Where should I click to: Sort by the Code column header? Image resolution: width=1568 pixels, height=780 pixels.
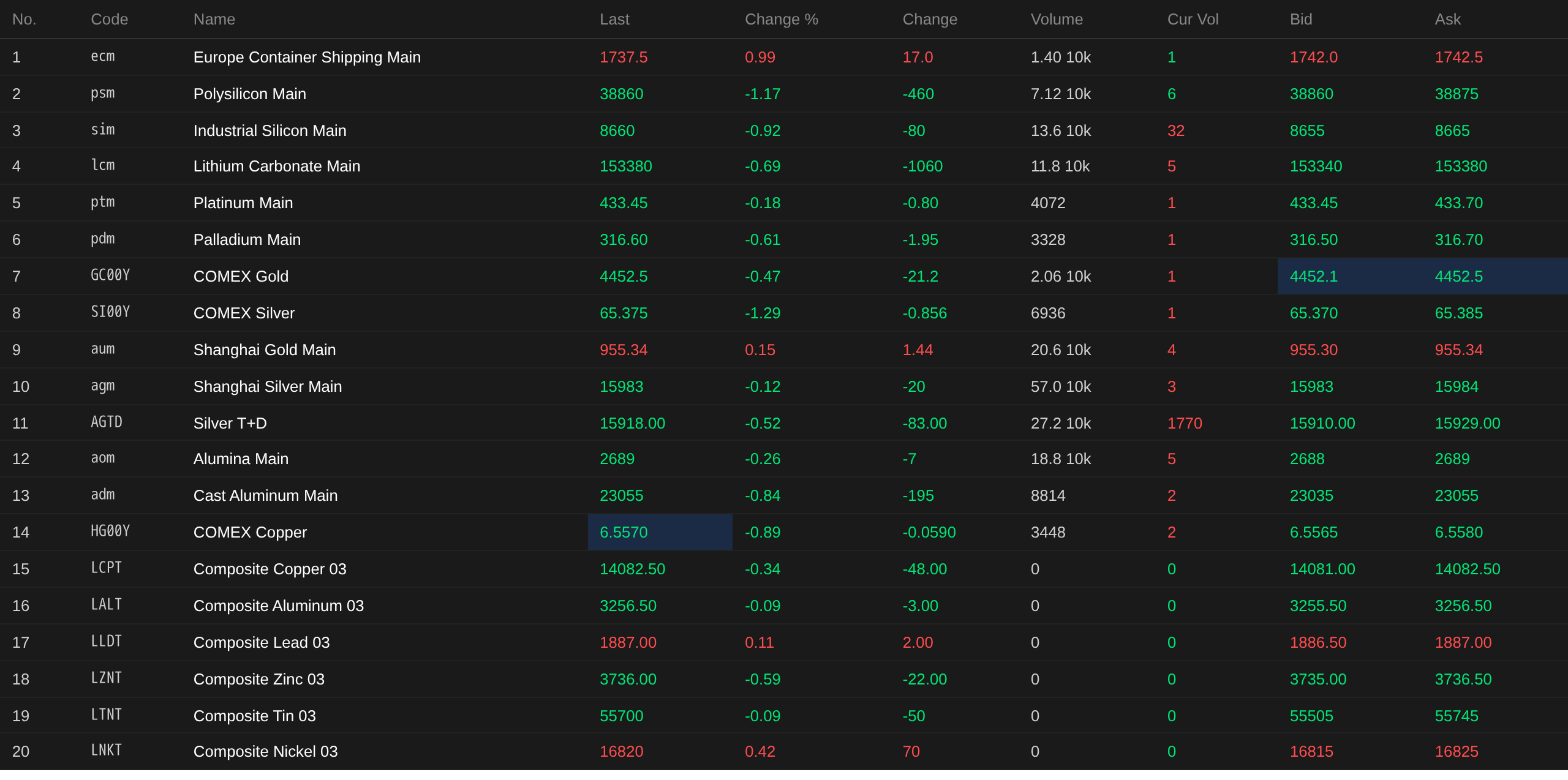click(x=109, y=20)
